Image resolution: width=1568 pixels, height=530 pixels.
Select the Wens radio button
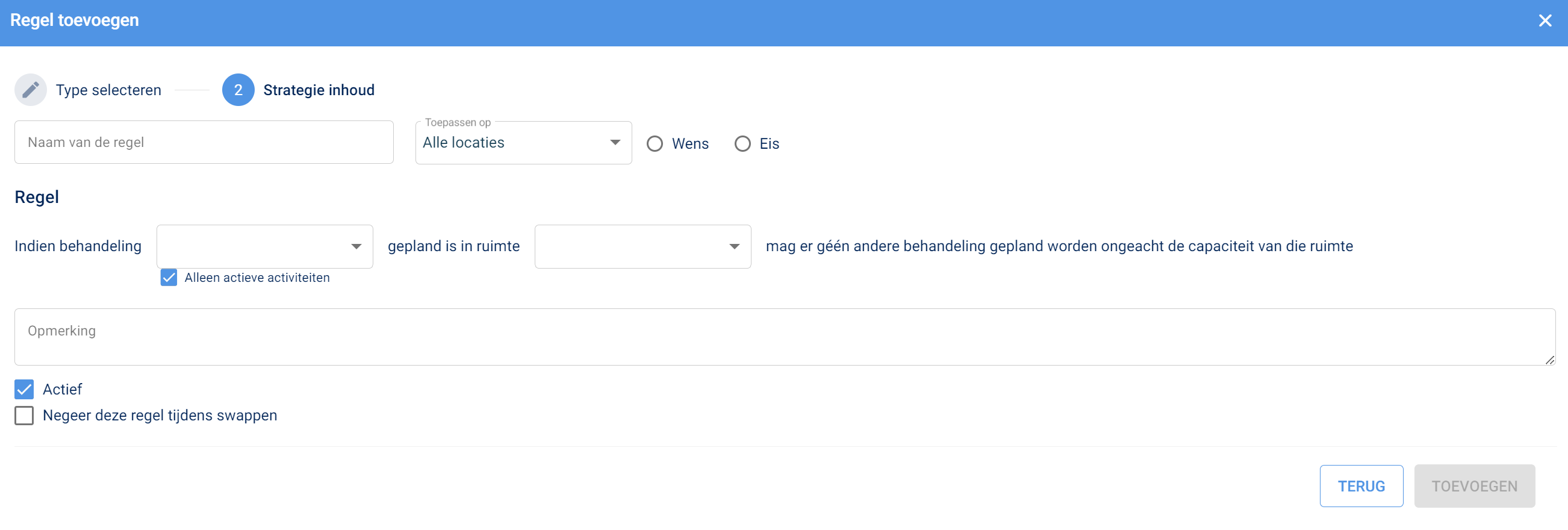pos(655,143)
